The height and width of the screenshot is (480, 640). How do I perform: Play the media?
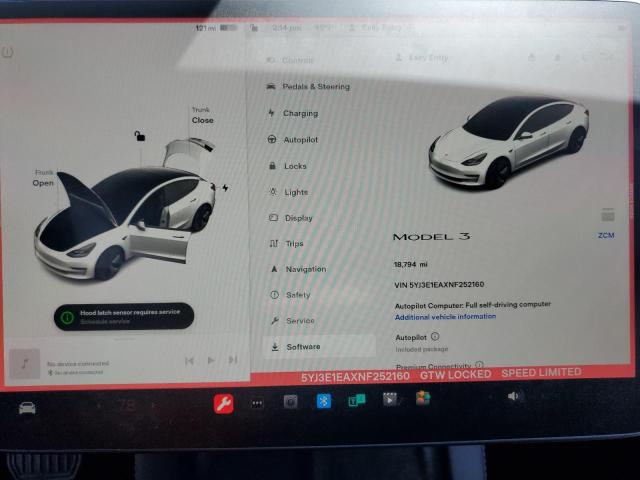click(x=211, y=360)
